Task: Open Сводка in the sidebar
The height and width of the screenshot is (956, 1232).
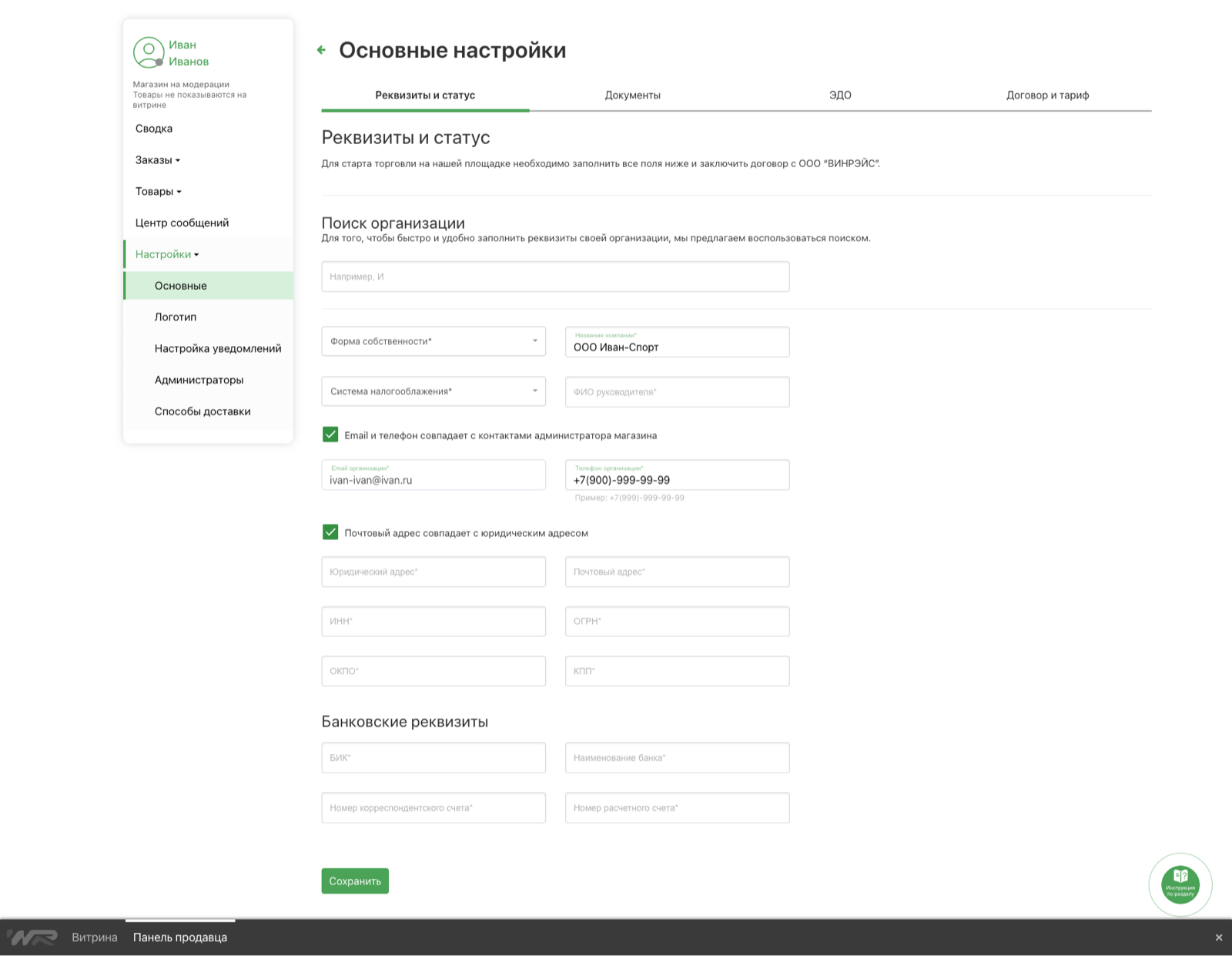Action: click(x=154, y=129)
